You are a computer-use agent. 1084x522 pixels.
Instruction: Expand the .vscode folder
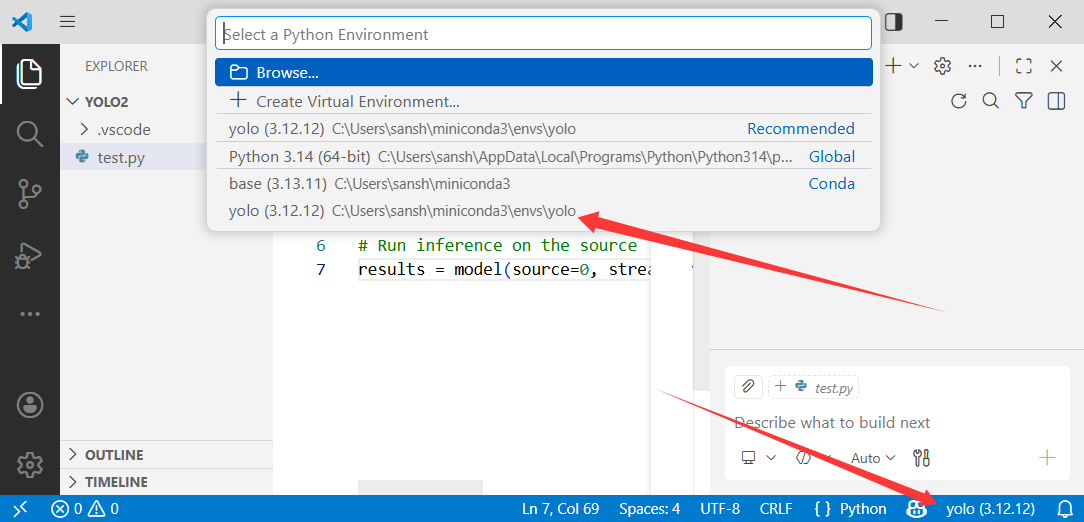(135, 129)
